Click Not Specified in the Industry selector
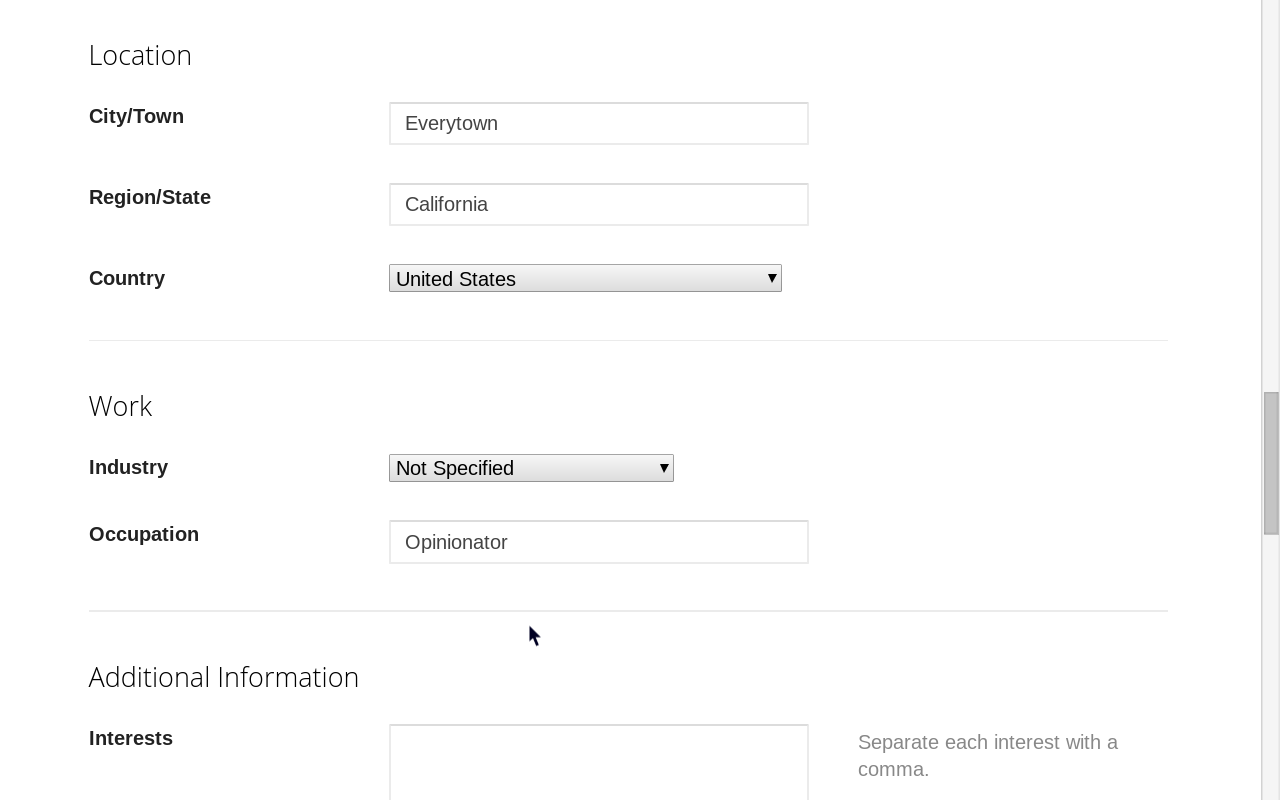Screen dimensions: 1280x800 (454, 468)
